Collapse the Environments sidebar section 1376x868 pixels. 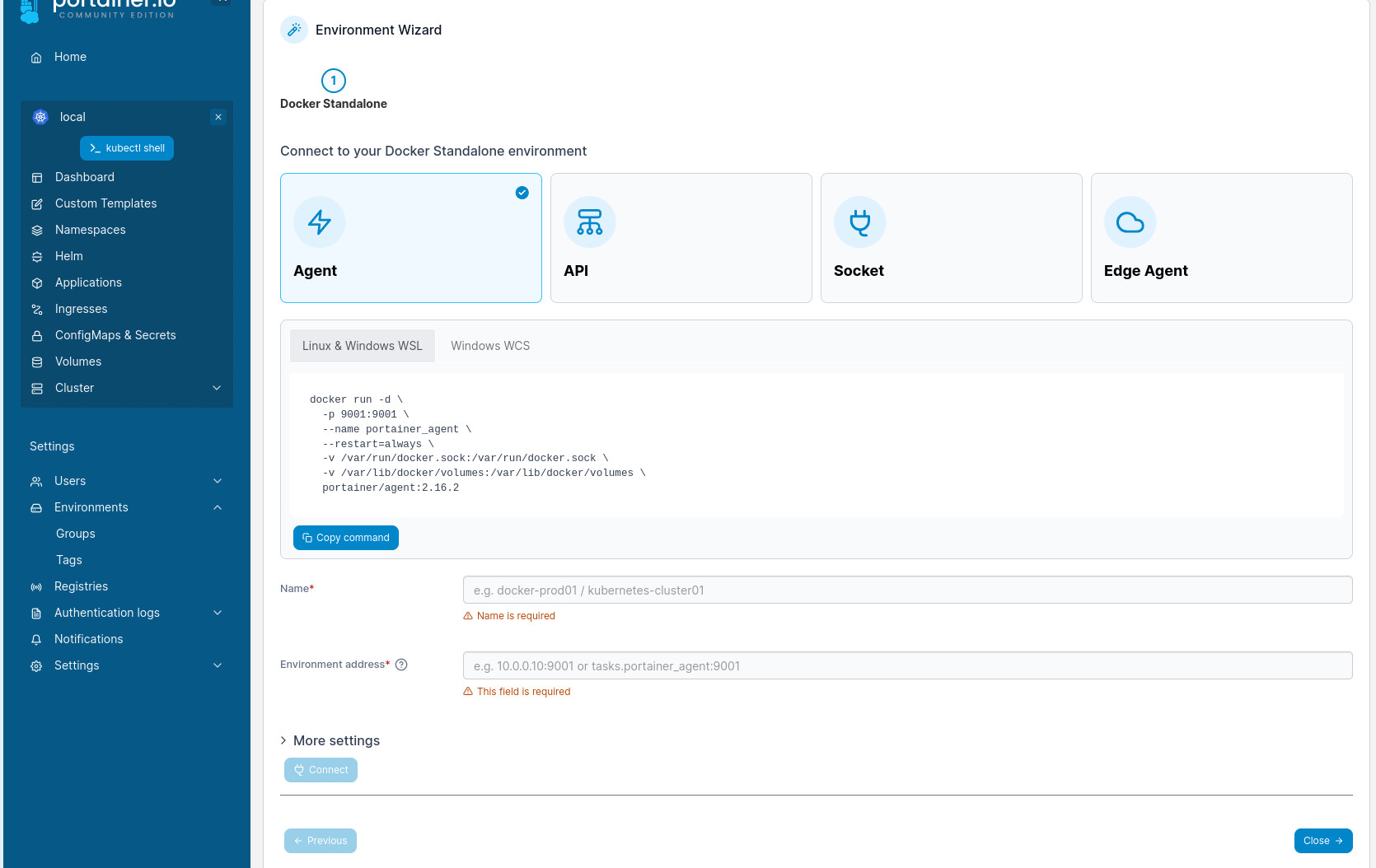coord(217,507)
